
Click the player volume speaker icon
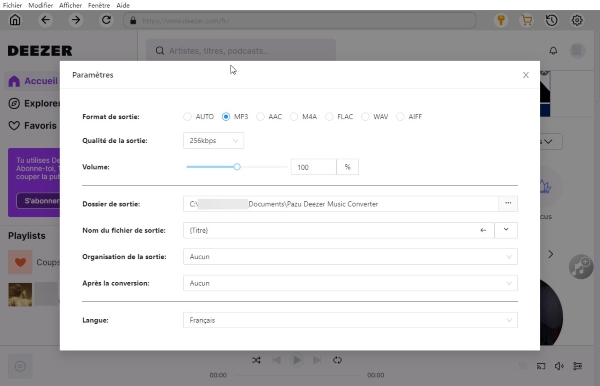(x=559, y=366)
